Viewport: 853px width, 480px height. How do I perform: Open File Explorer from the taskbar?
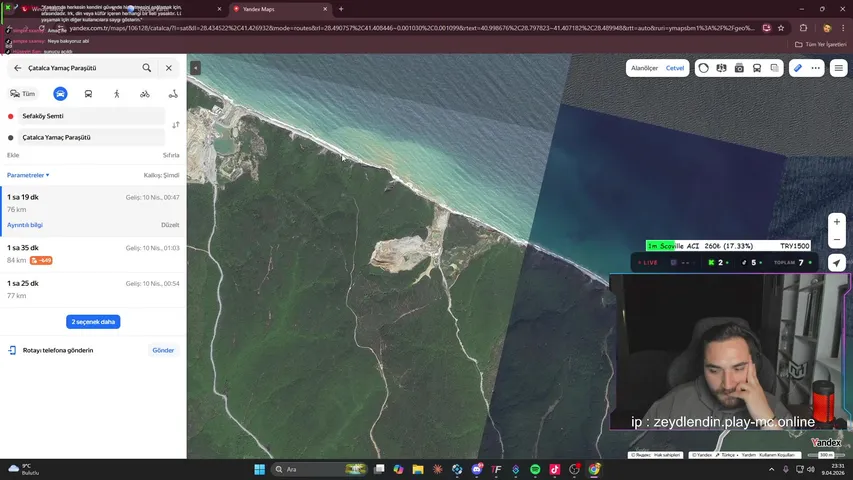[x=418, y=469]
